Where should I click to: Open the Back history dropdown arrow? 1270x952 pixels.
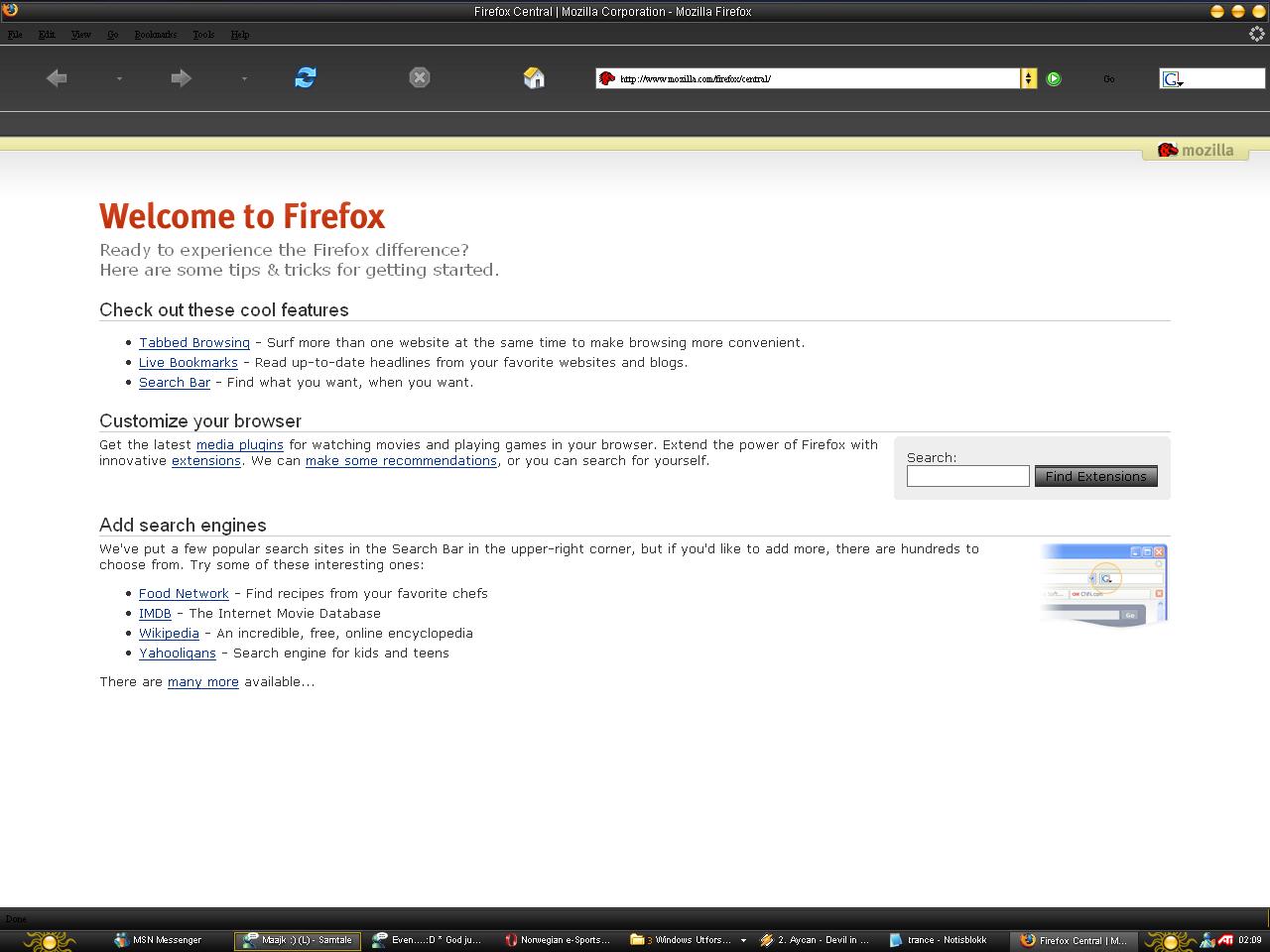tap(119, 78)
